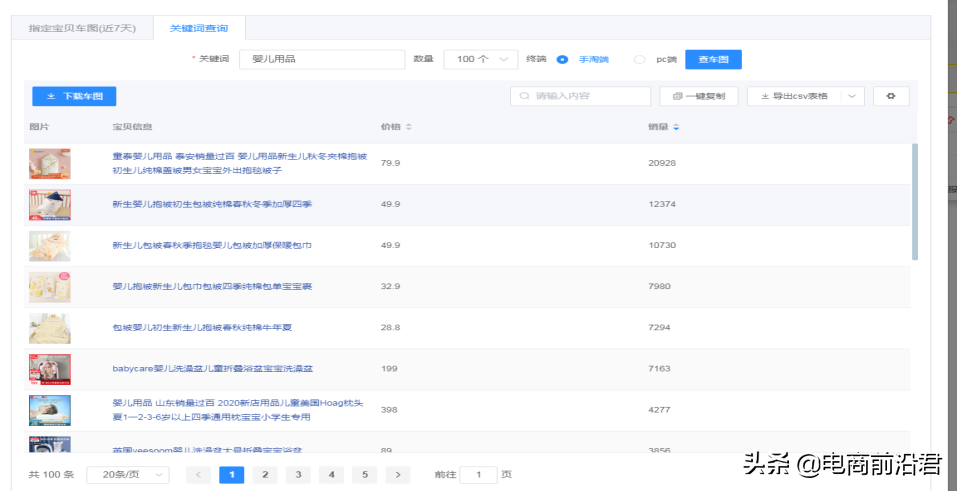
Task: Click the 下载车图 download button
Action: click(74, 96)
